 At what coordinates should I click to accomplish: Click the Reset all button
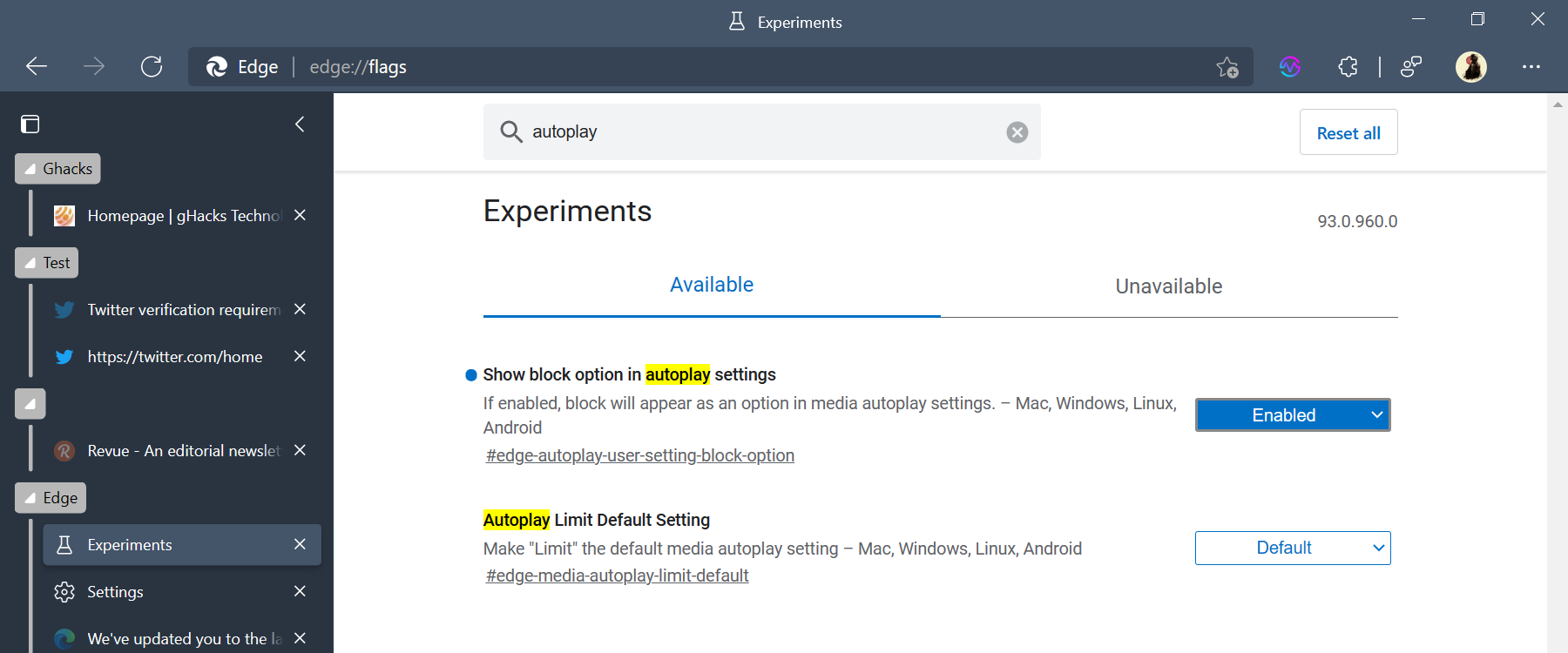coord(1348,133)
